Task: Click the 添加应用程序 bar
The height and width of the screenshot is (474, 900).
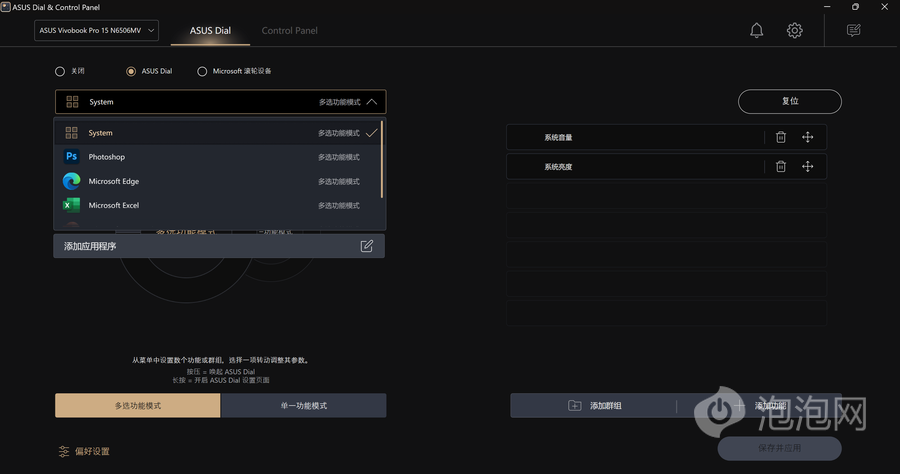Action: [x=219, y=246]
